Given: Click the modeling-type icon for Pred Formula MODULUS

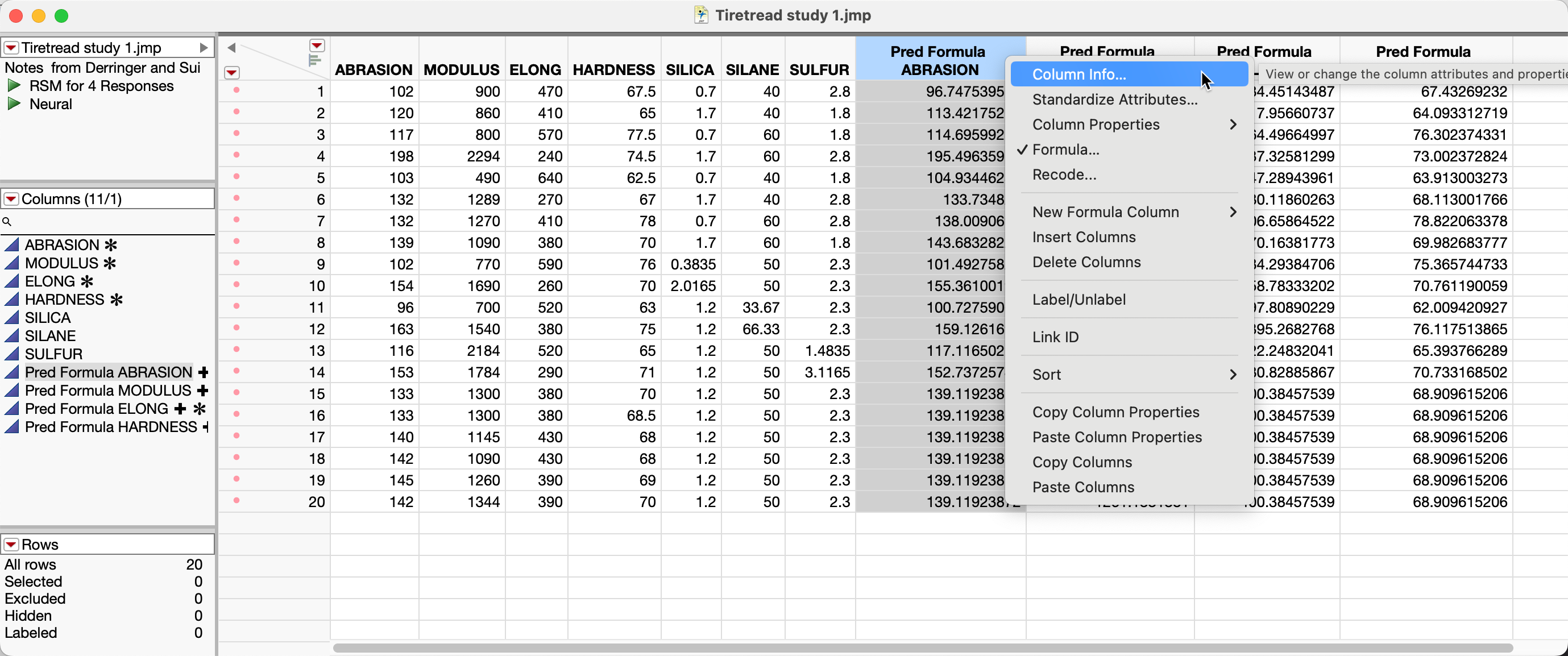Looking at the screenshot, I should [x=11, y=391].
